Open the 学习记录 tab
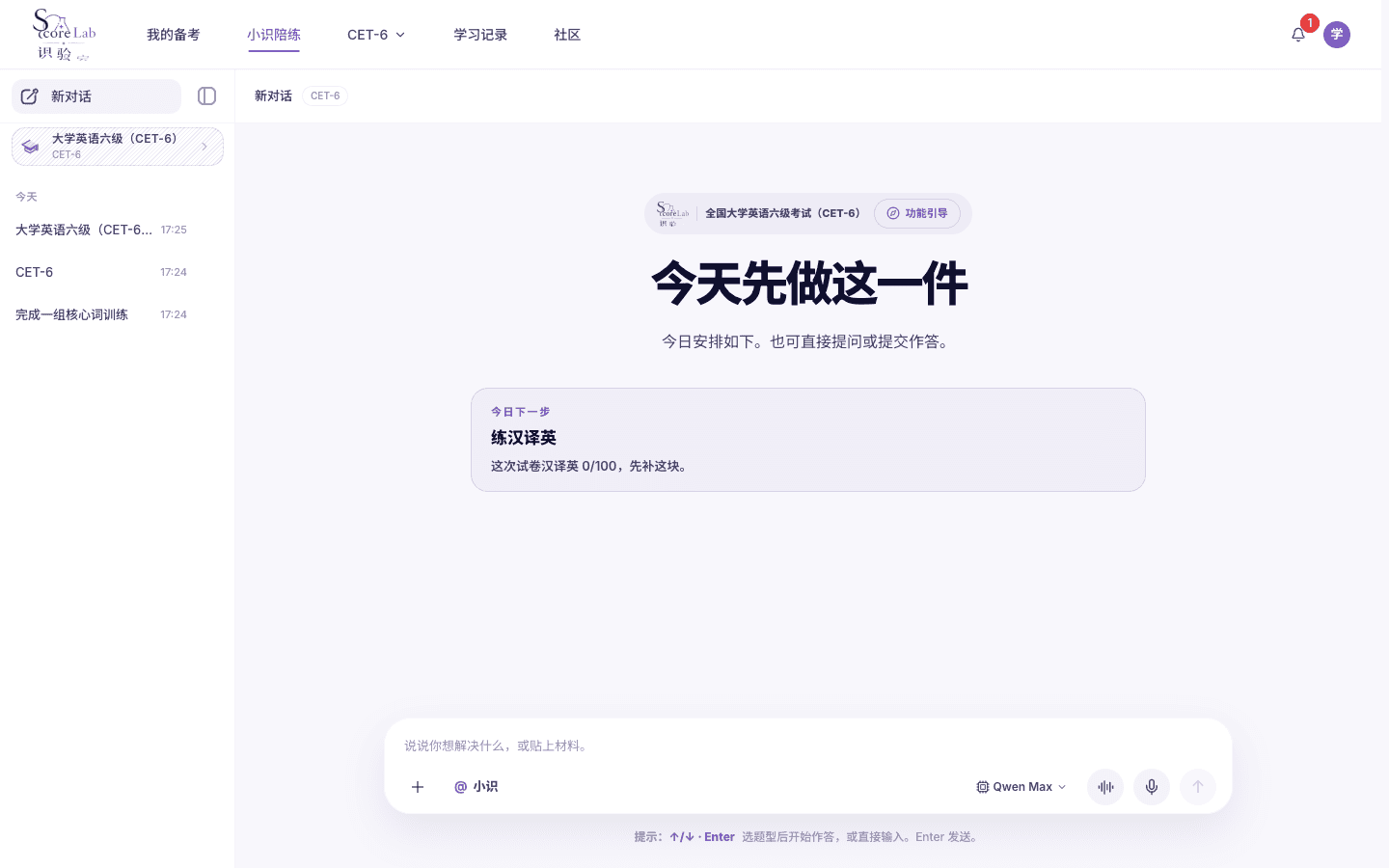Image resolution: width=1389 pixels, height=868 pixels. pos(480,35)
